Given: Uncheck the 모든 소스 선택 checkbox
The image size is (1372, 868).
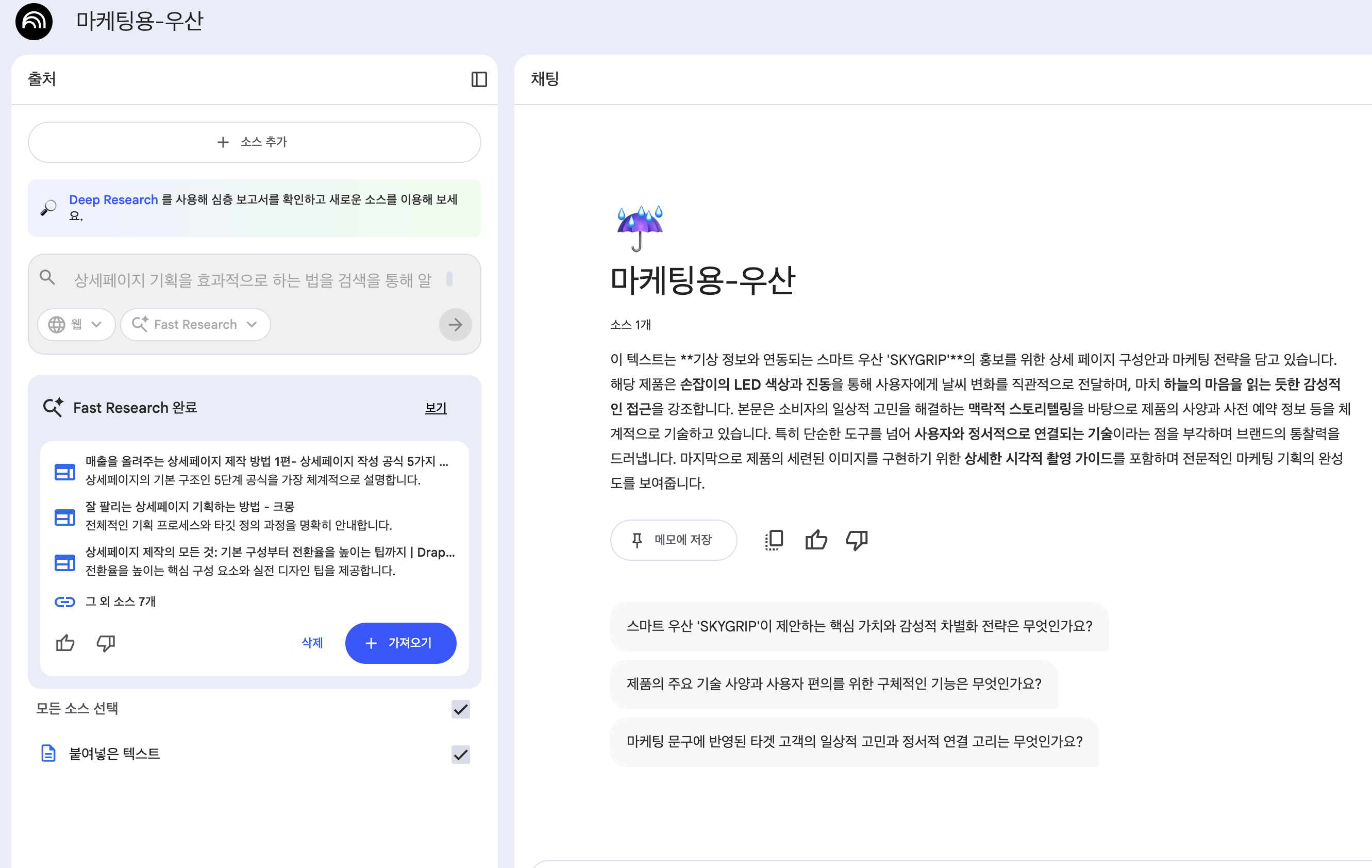Looking at the screenshot, I should (x=460, y=710).
